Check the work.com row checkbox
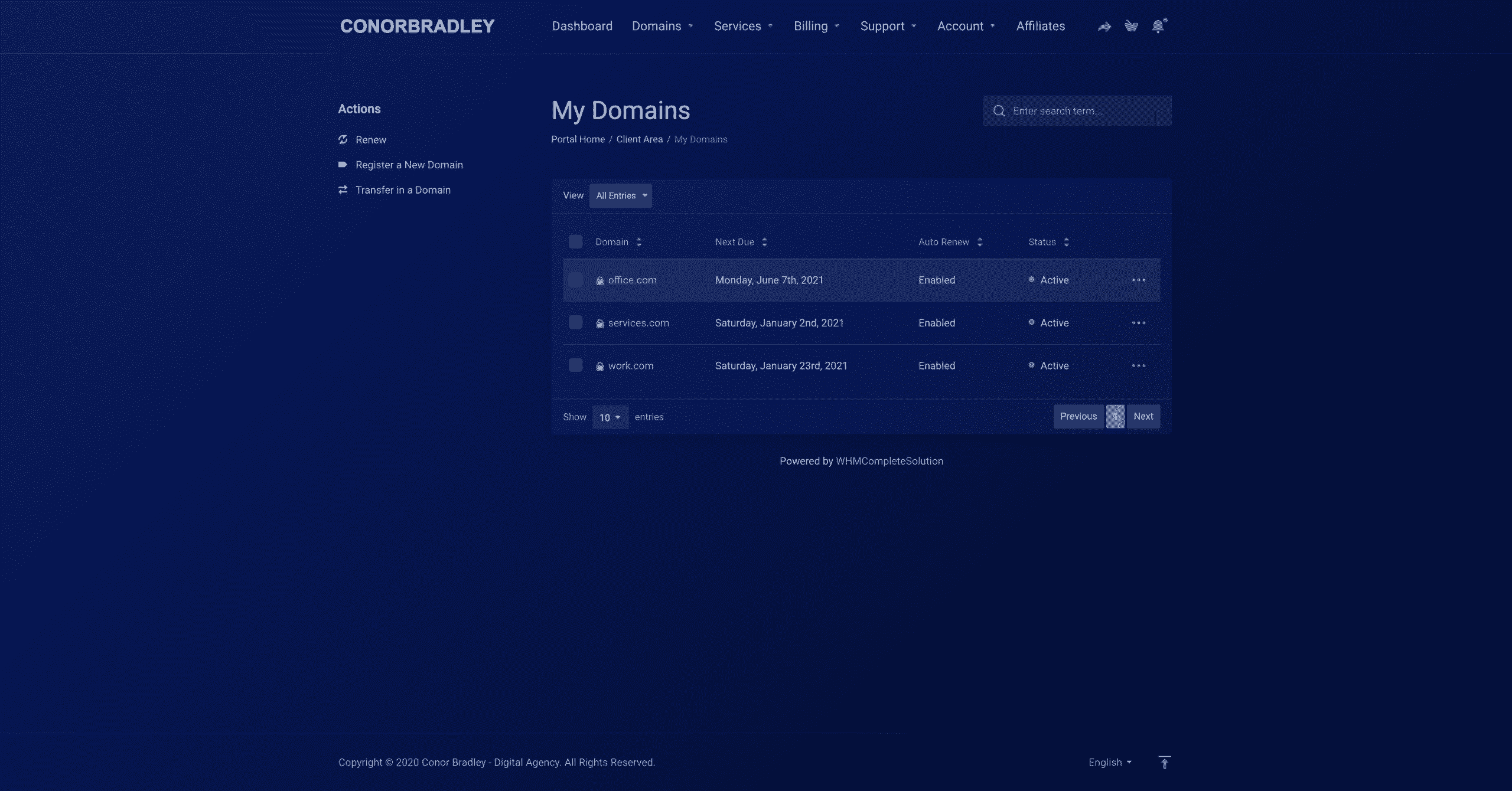The width and height of the screenshot is (1512, 791). point(575,365)
